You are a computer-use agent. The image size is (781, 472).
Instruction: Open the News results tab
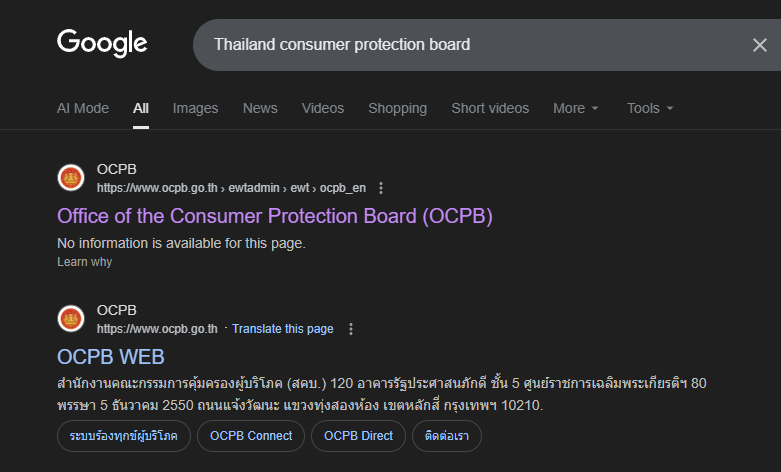[260, 108]
